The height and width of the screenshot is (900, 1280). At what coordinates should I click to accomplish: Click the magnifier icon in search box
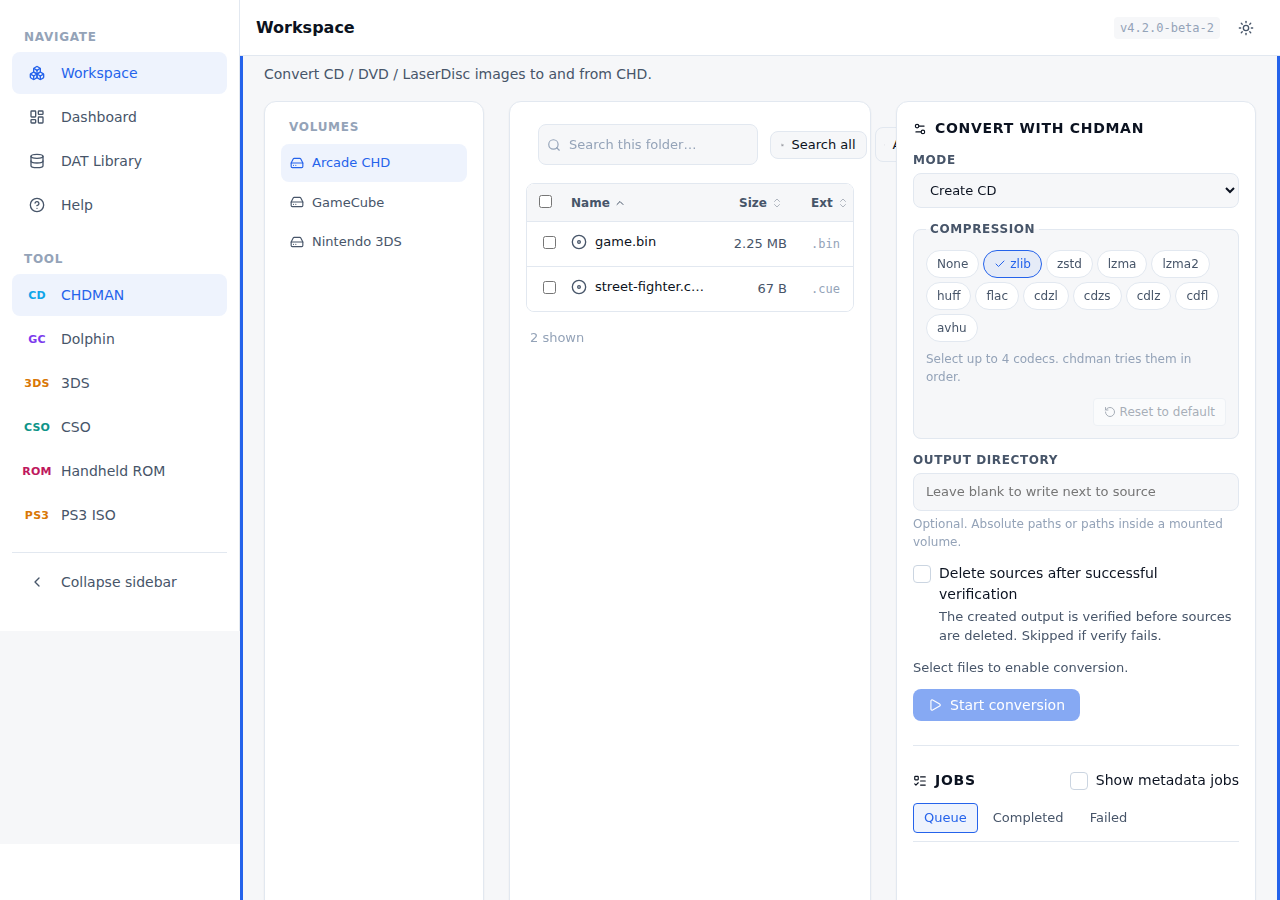tap(555, 145)
